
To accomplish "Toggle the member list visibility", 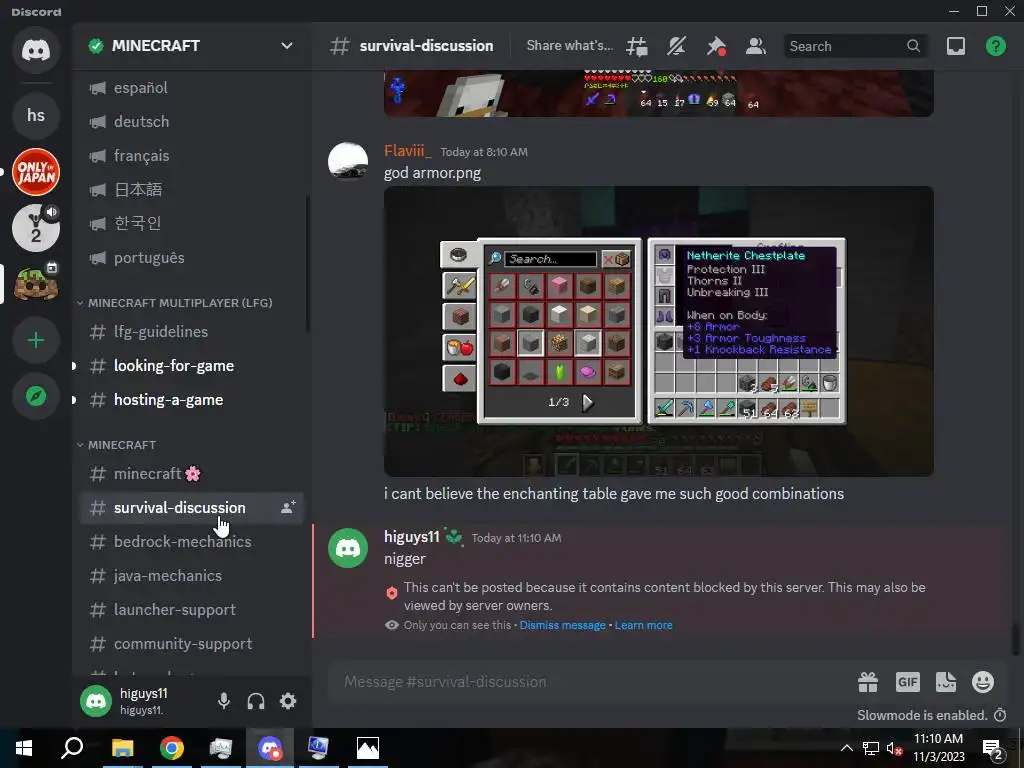I will [756, 46].
